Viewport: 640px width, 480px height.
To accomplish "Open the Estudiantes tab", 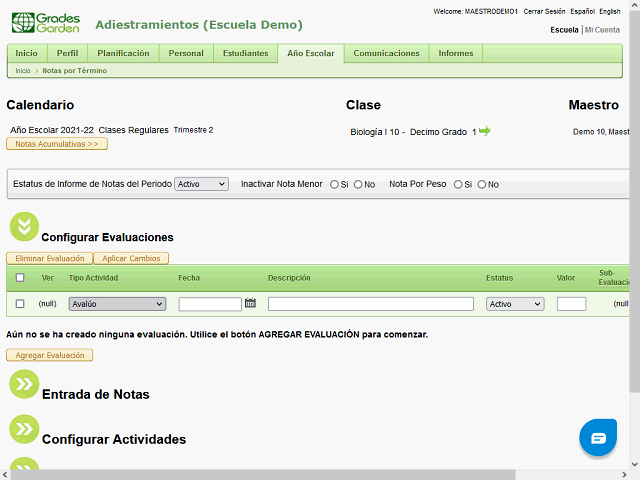I will (246, 53).
